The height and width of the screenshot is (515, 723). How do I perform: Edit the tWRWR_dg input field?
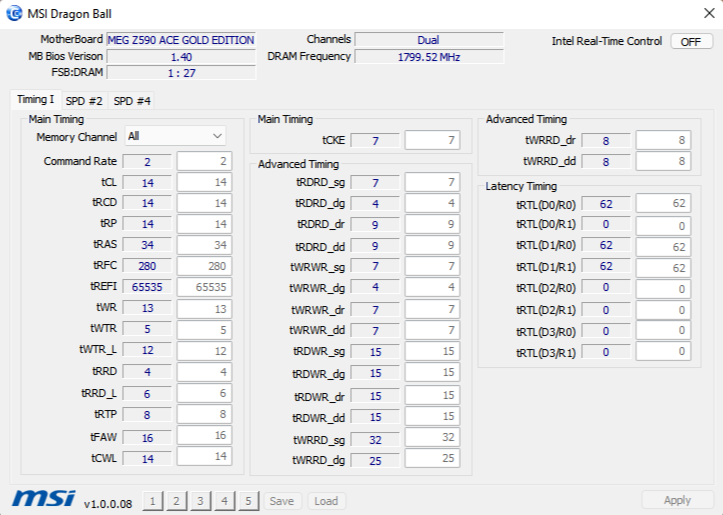point(433,287)
